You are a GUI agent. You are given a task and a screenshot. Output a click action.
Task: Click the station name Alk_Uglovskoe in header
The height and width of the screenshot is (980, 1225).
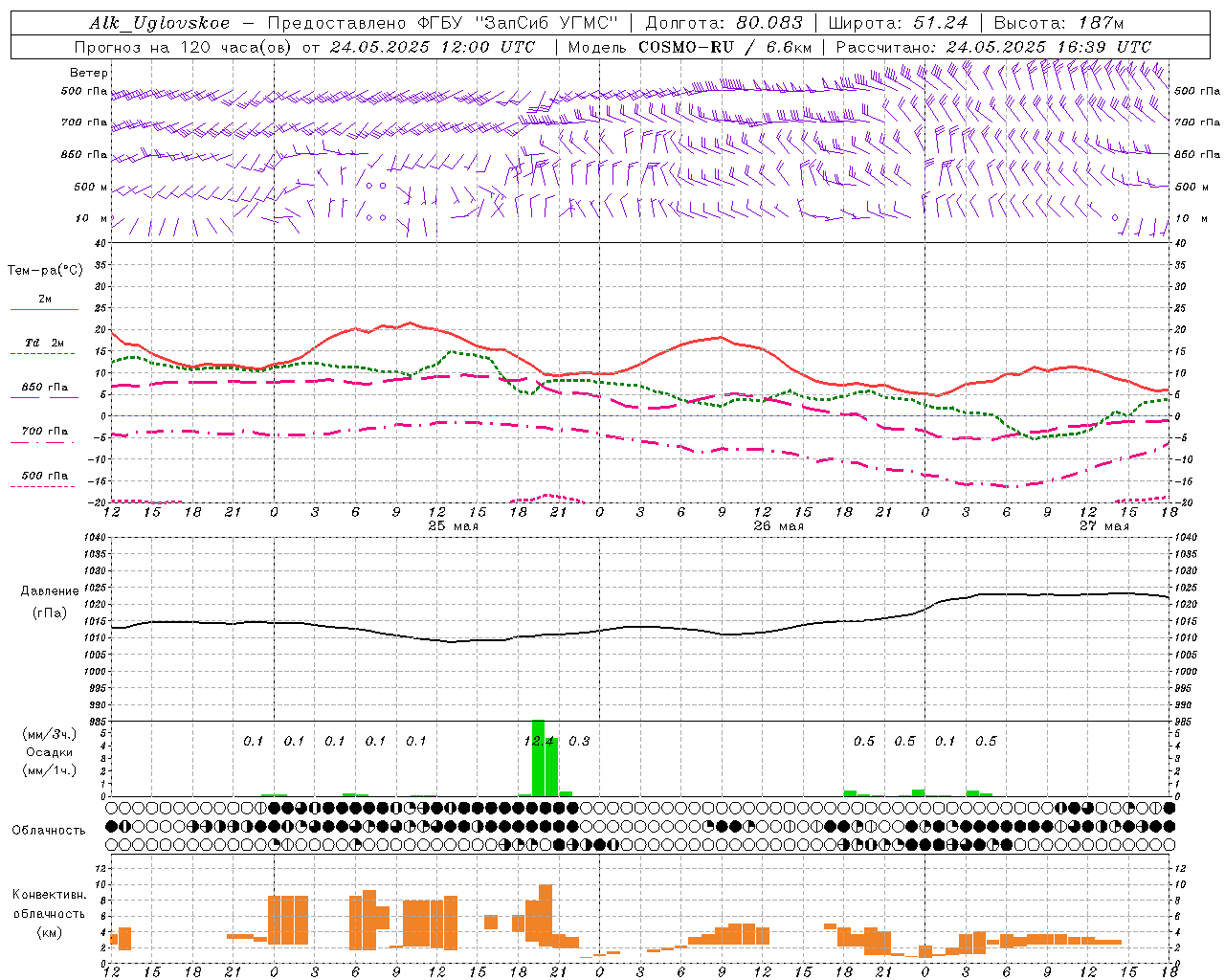[160, 23]
